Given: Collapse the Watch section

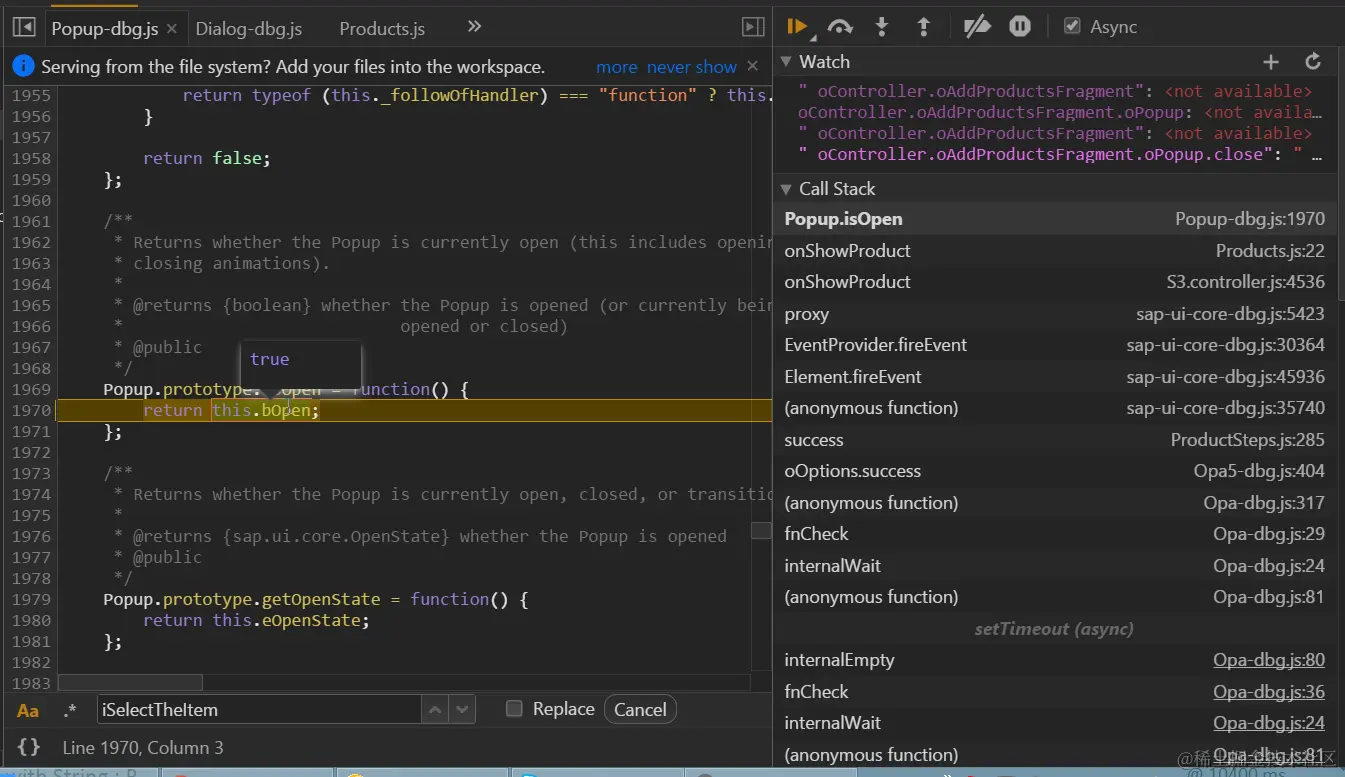Looking at the screenshot, I should click(x=786, y=62).
